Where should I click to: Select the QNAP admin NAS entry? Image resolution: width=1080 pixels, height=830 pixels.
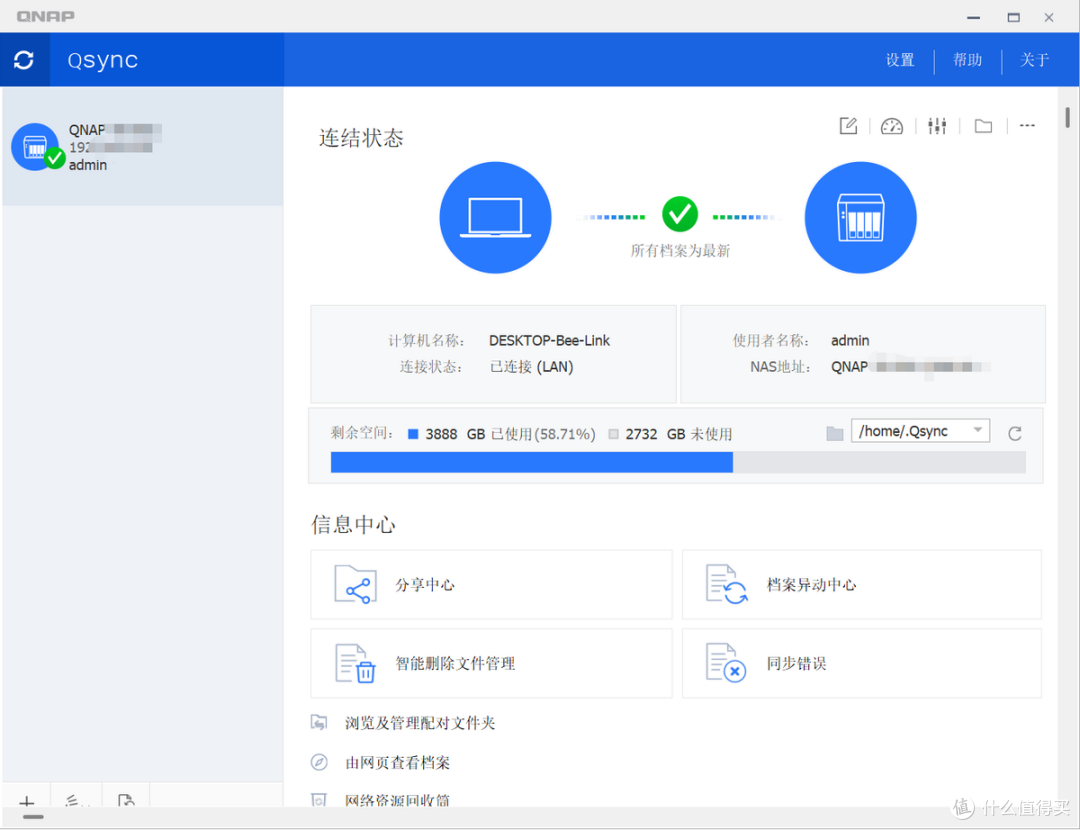coord(143,147)
